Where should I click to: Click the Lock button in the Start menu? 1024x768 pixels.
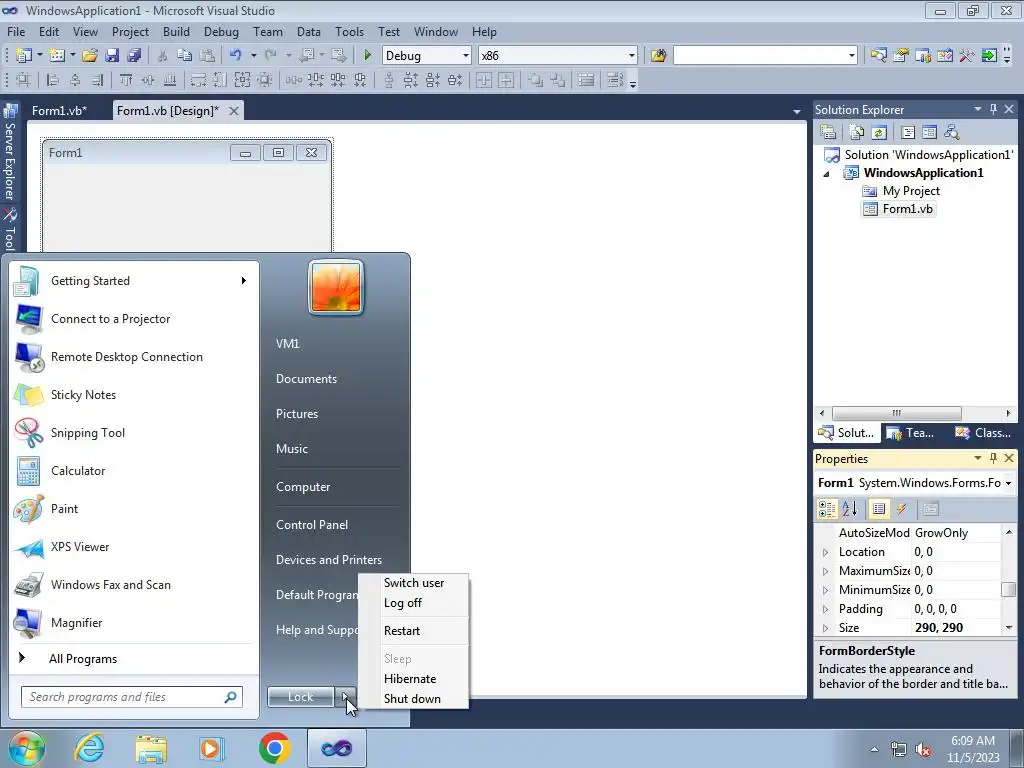coord(301,697)
